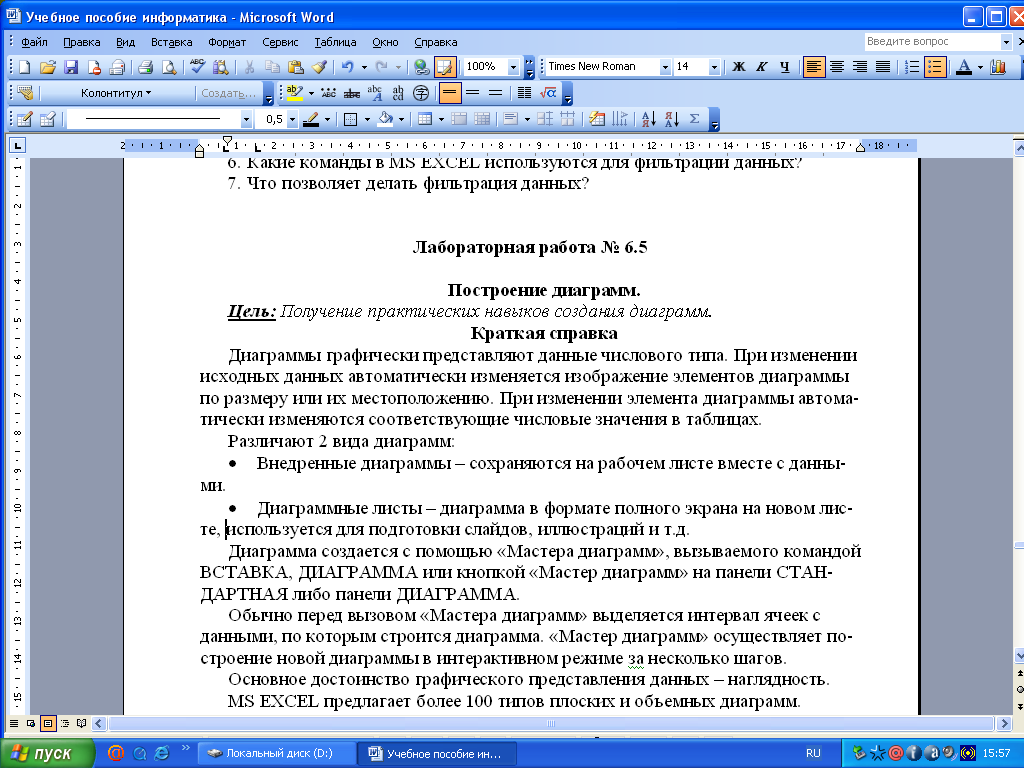
Task: Toggle italic formatting (К)
Action: (x=761, y=67)
